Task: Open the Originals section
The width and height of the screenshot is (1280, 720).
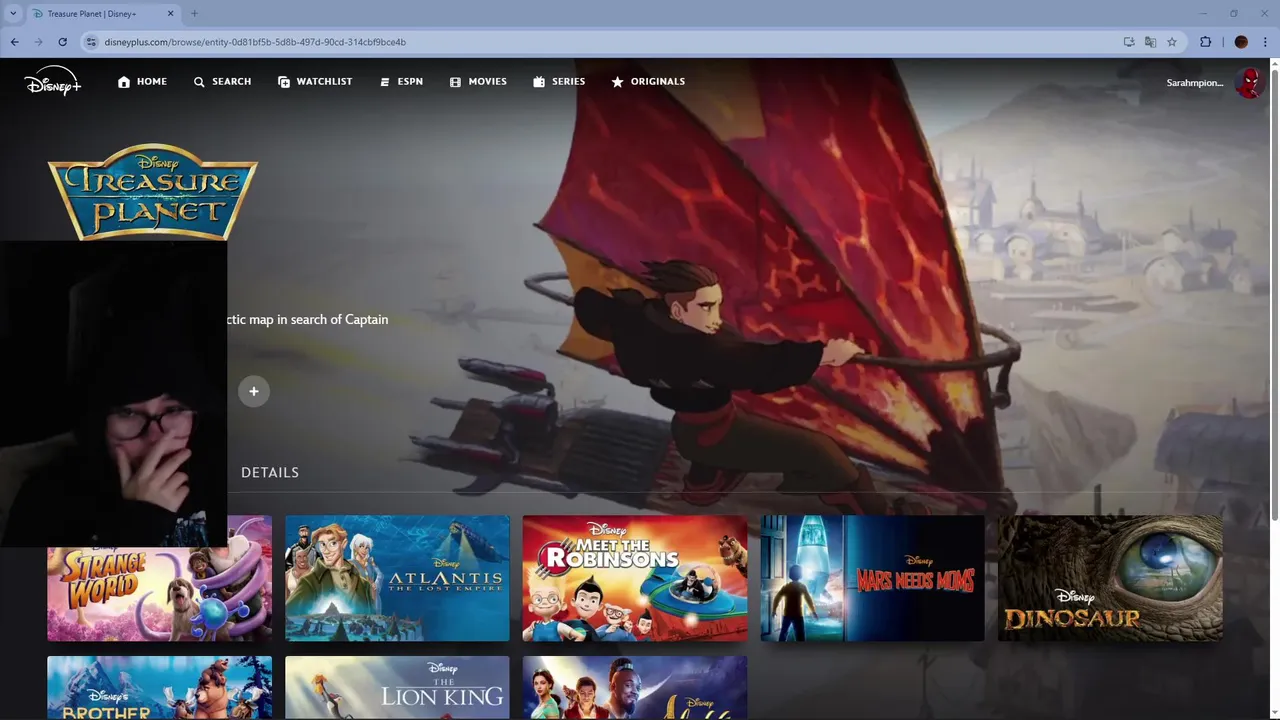Action: point(648,82)
